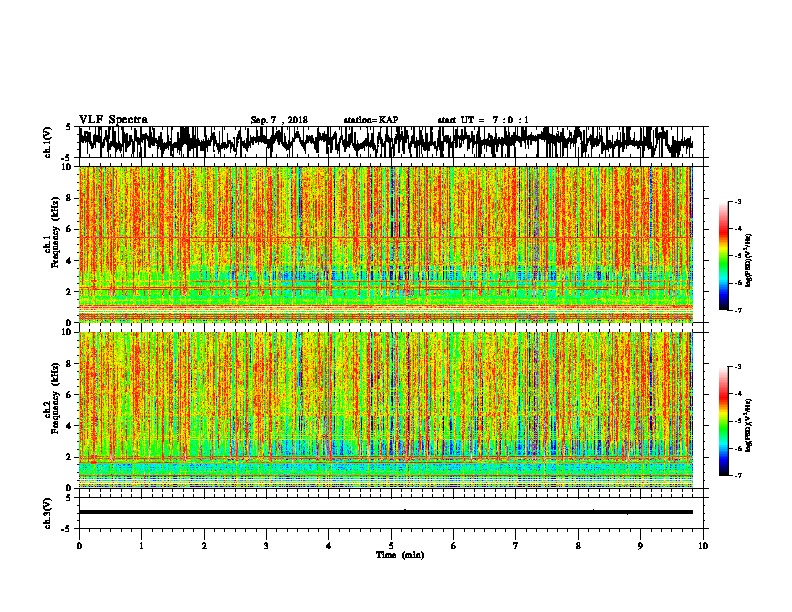Screen dimensions: 792x612
Task: Click the "ch.3(V)" waveform axis label
Action: click(47, 513)
